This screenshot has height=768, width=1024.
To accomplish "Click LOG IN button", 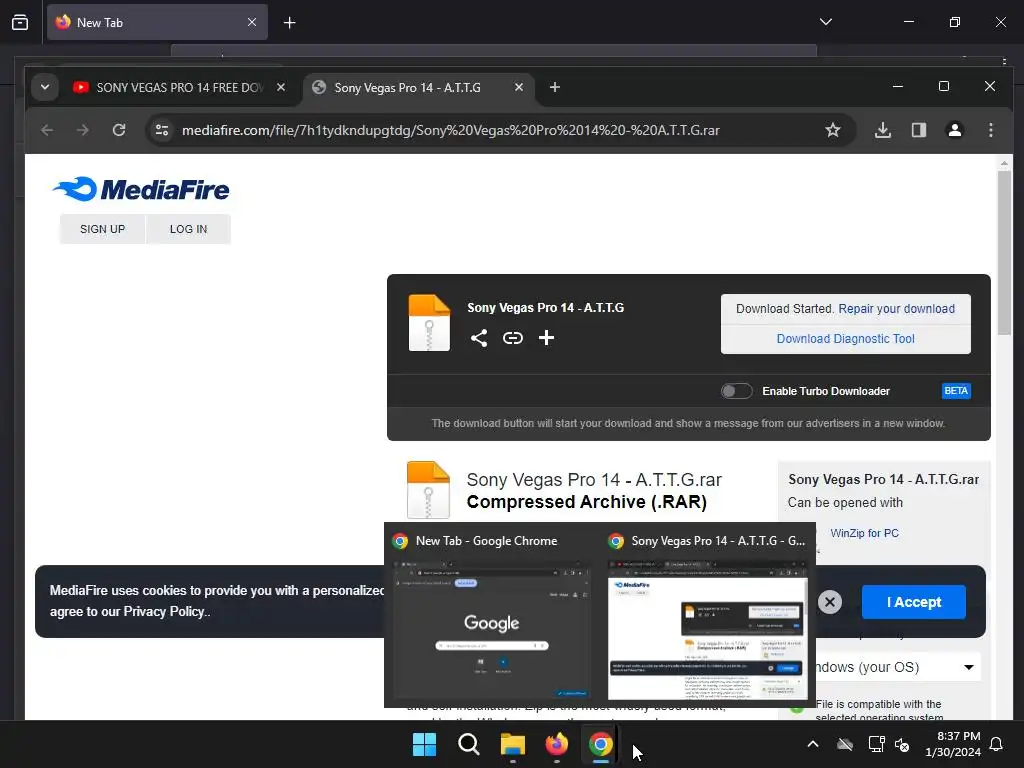I will point(188,229).
